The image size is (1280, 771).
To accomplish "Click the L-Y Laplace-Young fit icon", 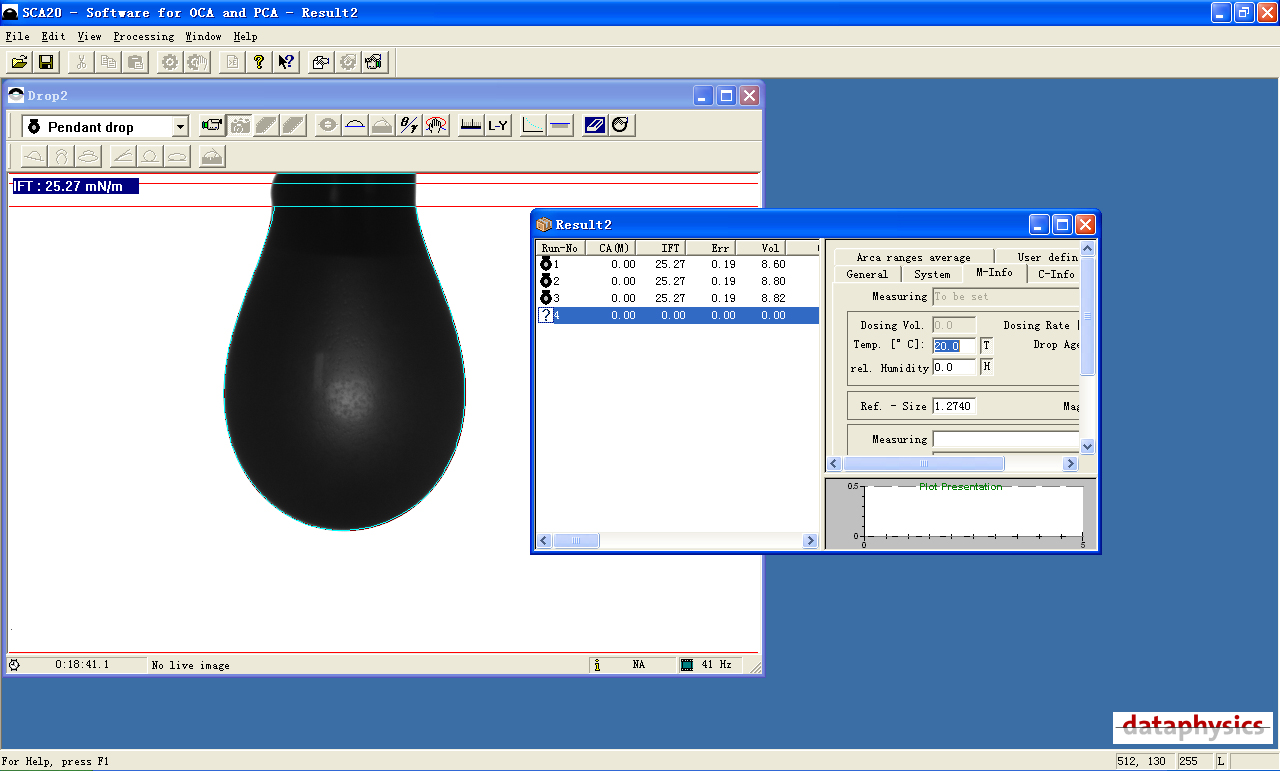I will (x=498, y=125).
